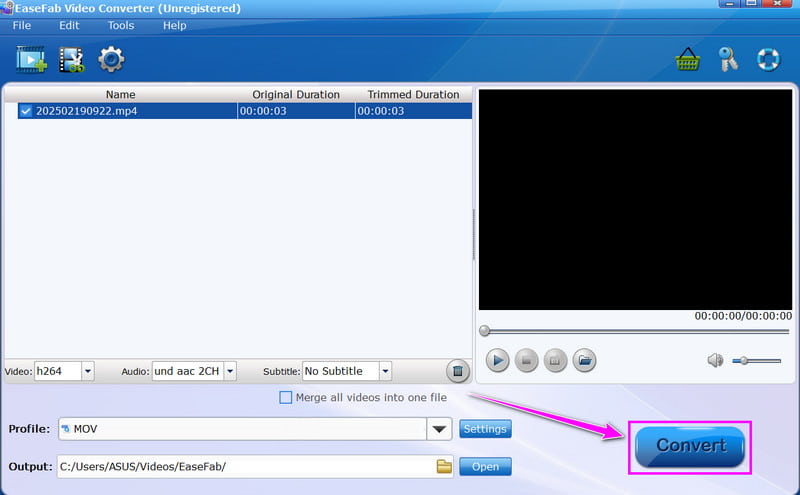Select the 202502190922.mp4 file name
The image size is (800, 495).
coord(86,111)
